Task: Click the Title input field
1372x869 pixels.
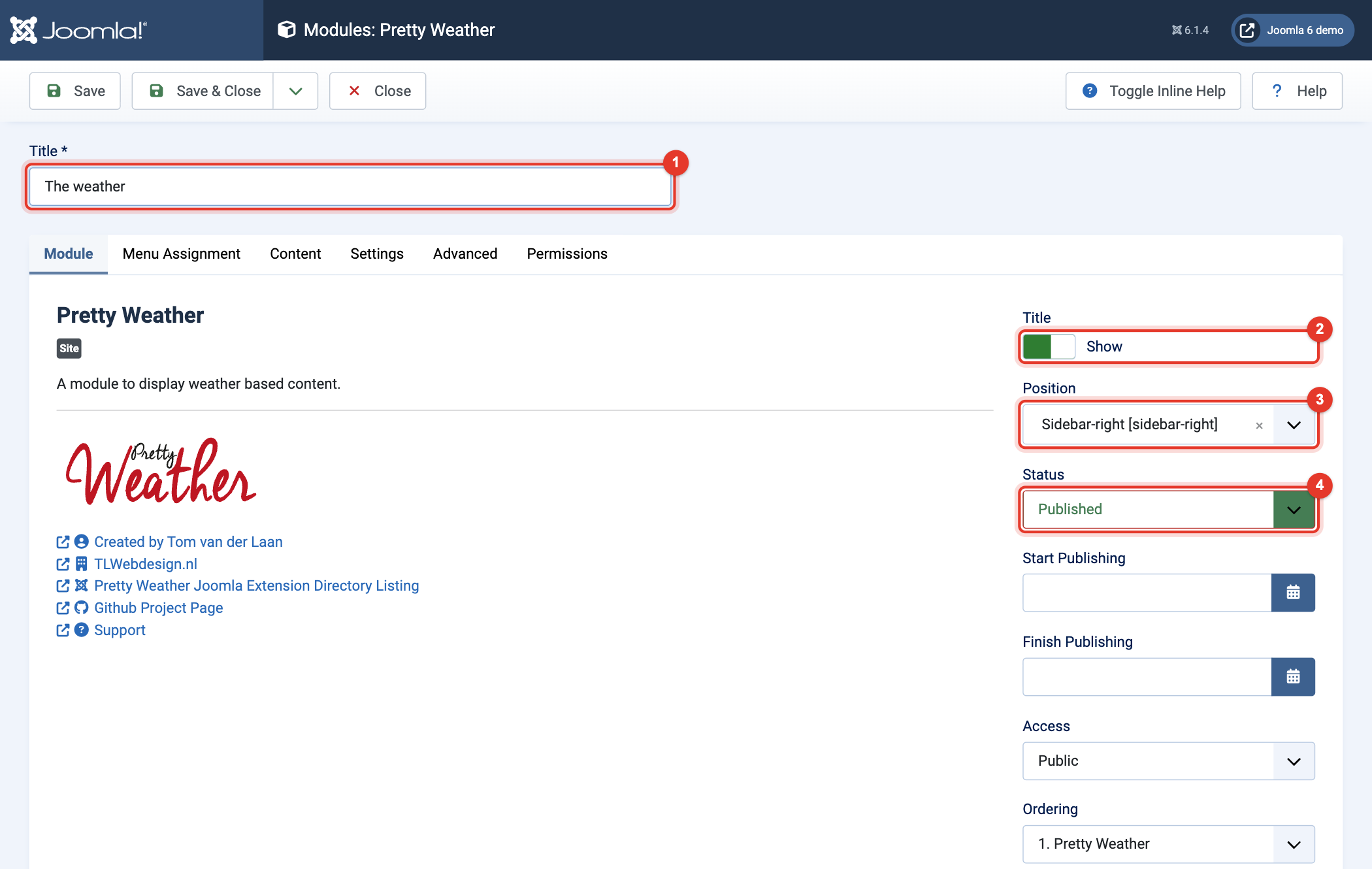Action: (350, 186)
